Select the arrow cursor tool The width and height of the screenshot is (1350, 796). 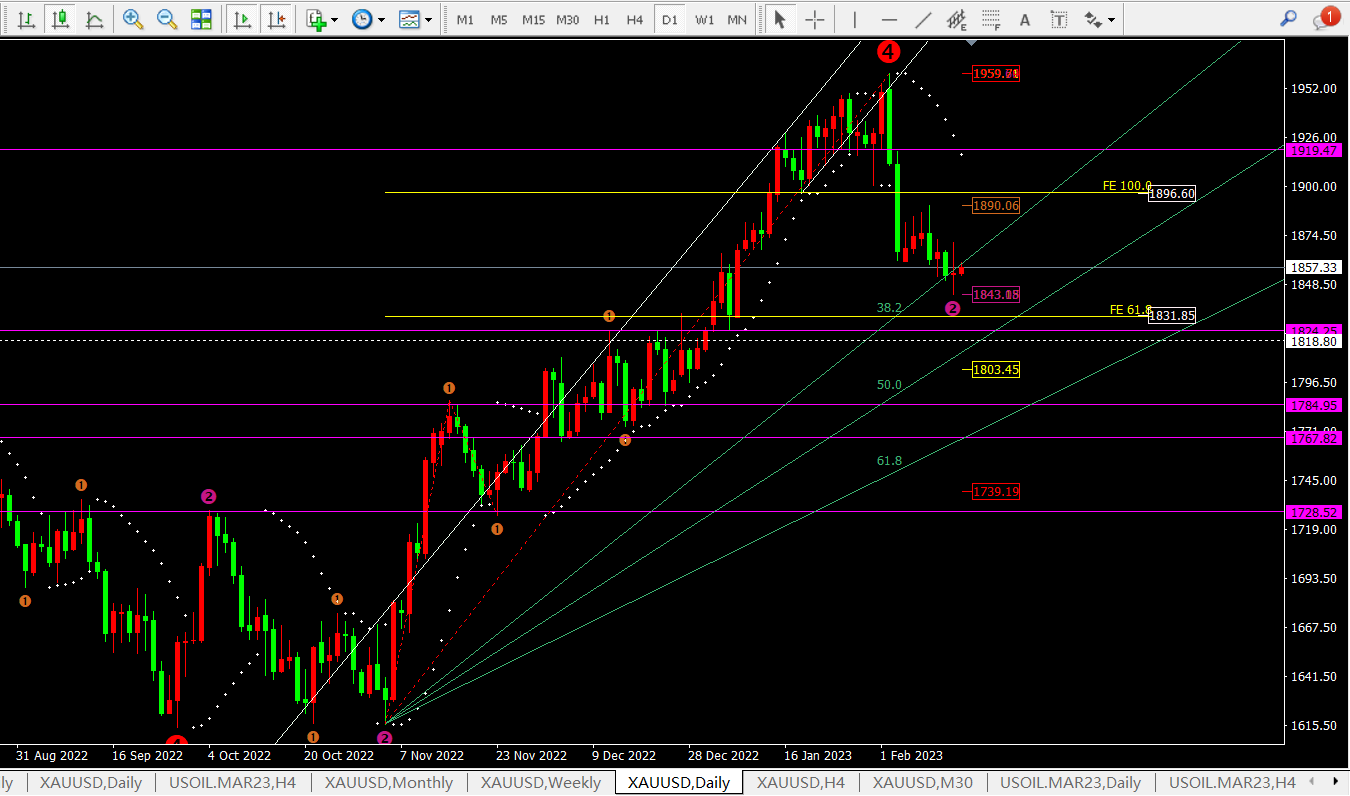[x=780, y=19]
